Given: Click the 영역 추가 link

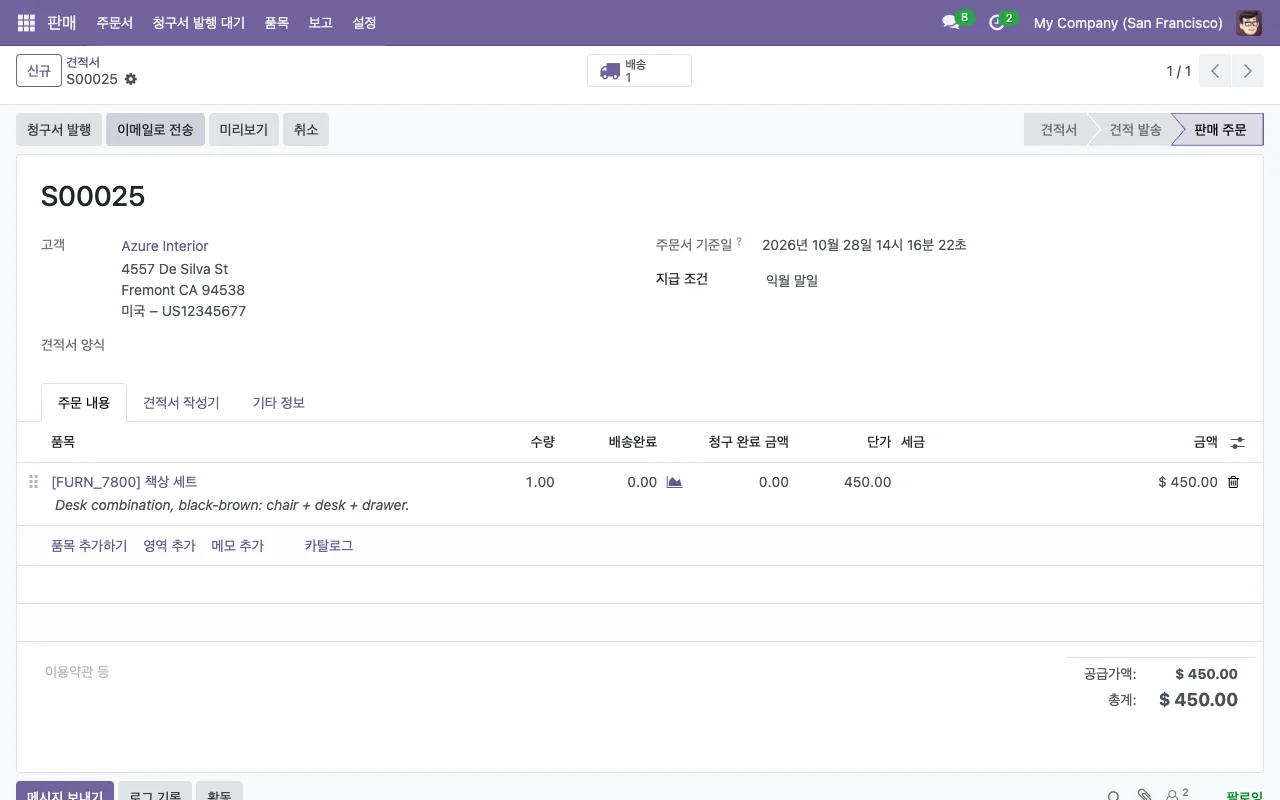Looking at the screenshot, I should click(x=169, y=546).
